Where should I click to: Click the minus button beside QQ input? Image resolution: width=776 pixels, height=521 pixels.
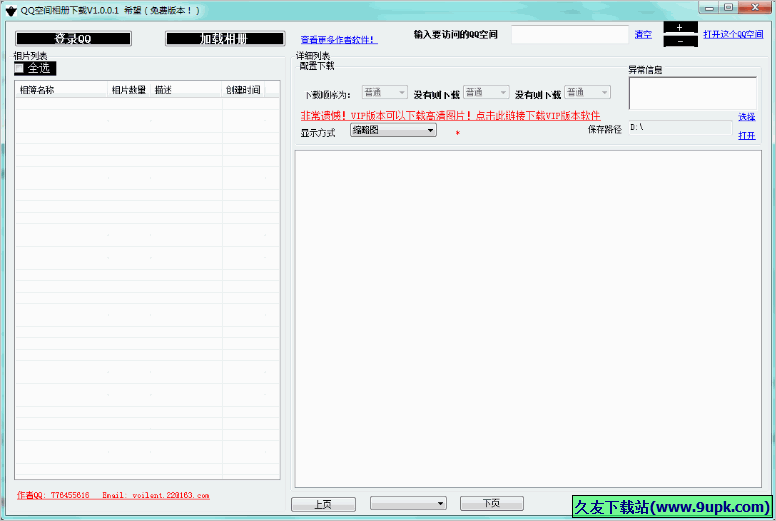[x=680, y=41]
